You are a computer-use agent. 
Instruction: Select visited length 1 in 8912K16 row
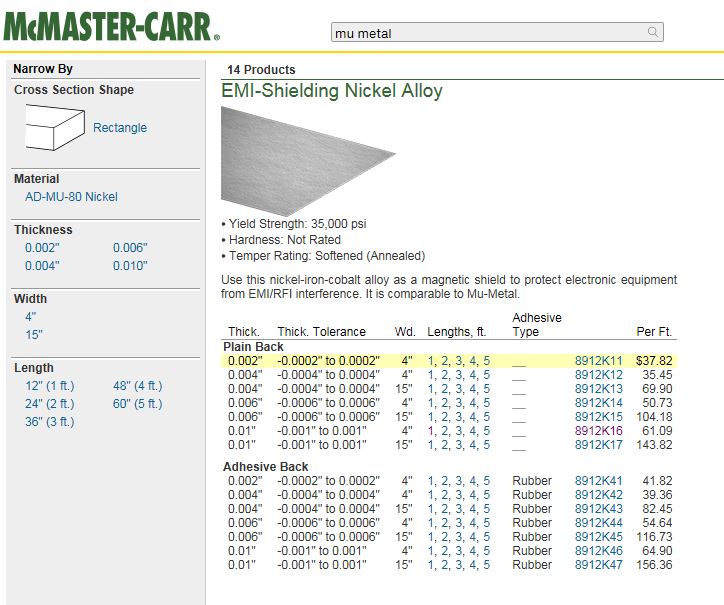(430, 431)
